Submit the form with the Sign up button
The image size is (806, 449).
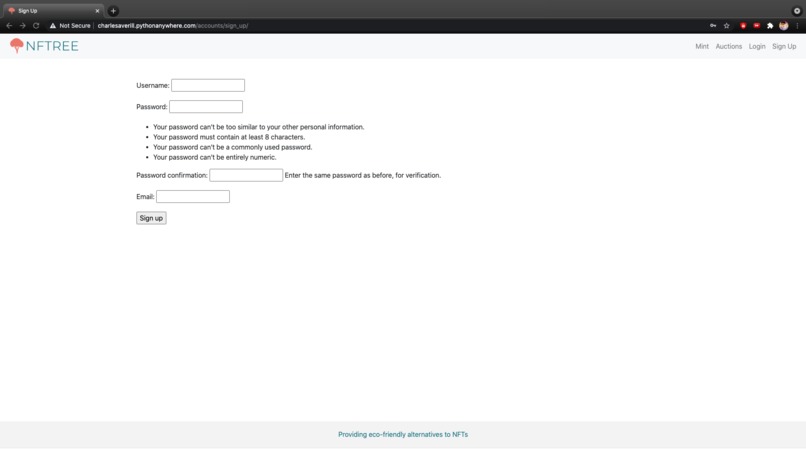pyautogui.click(x=151, y=218)
